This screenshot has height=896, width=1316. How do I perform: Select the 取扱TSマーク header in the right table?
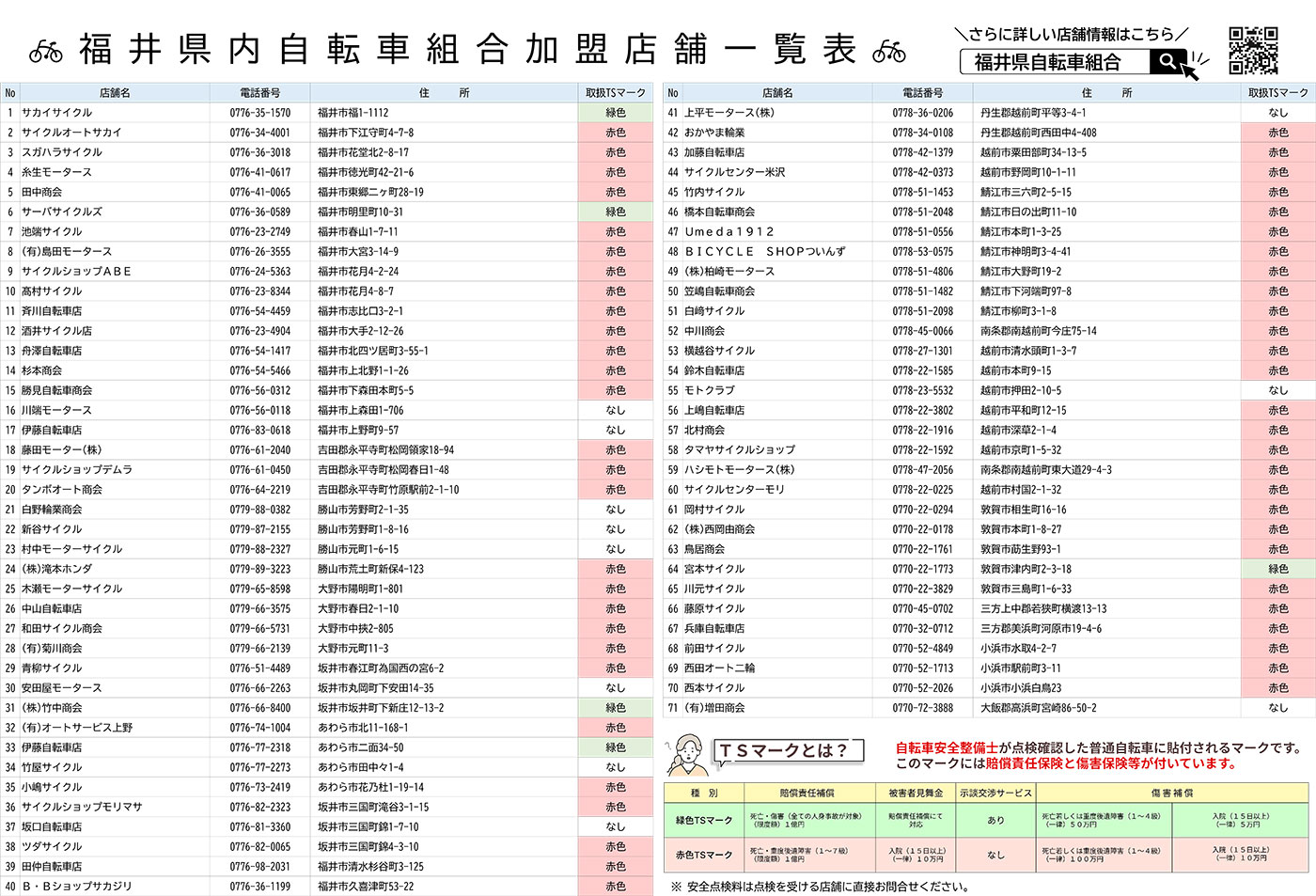[1277, 93]
